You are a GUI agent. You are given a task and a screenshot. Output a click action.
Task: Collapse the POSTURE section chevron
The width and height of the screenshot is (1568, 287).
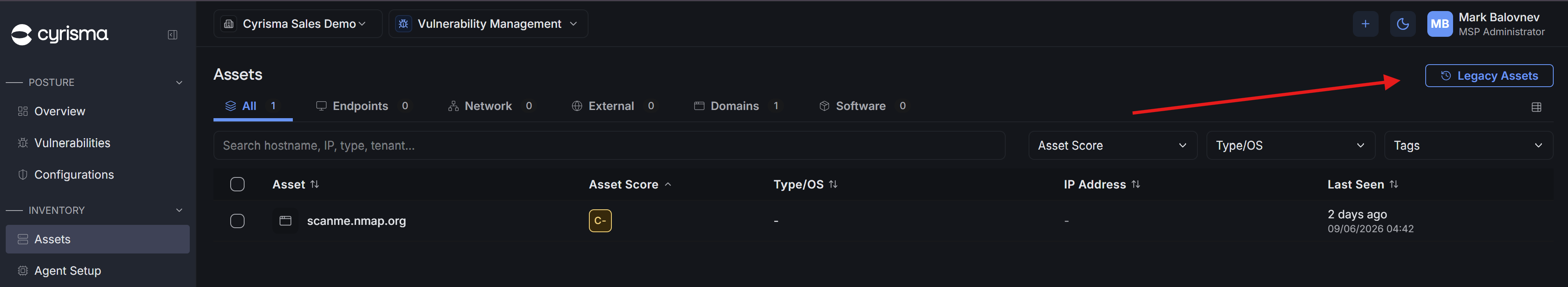(179, 83)
